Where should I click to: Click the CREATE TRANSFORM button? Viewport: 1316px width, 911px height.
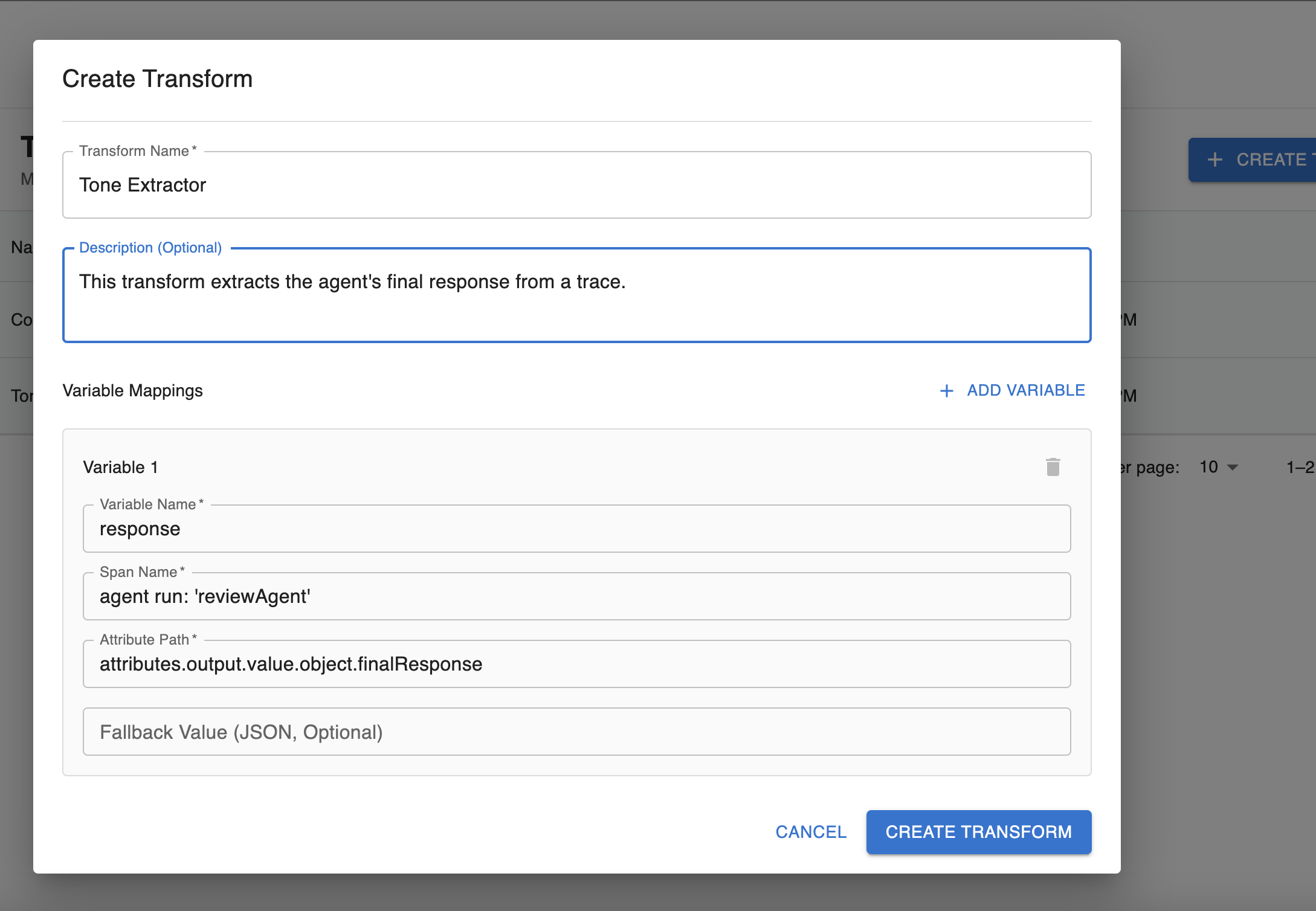pos(978,832)
